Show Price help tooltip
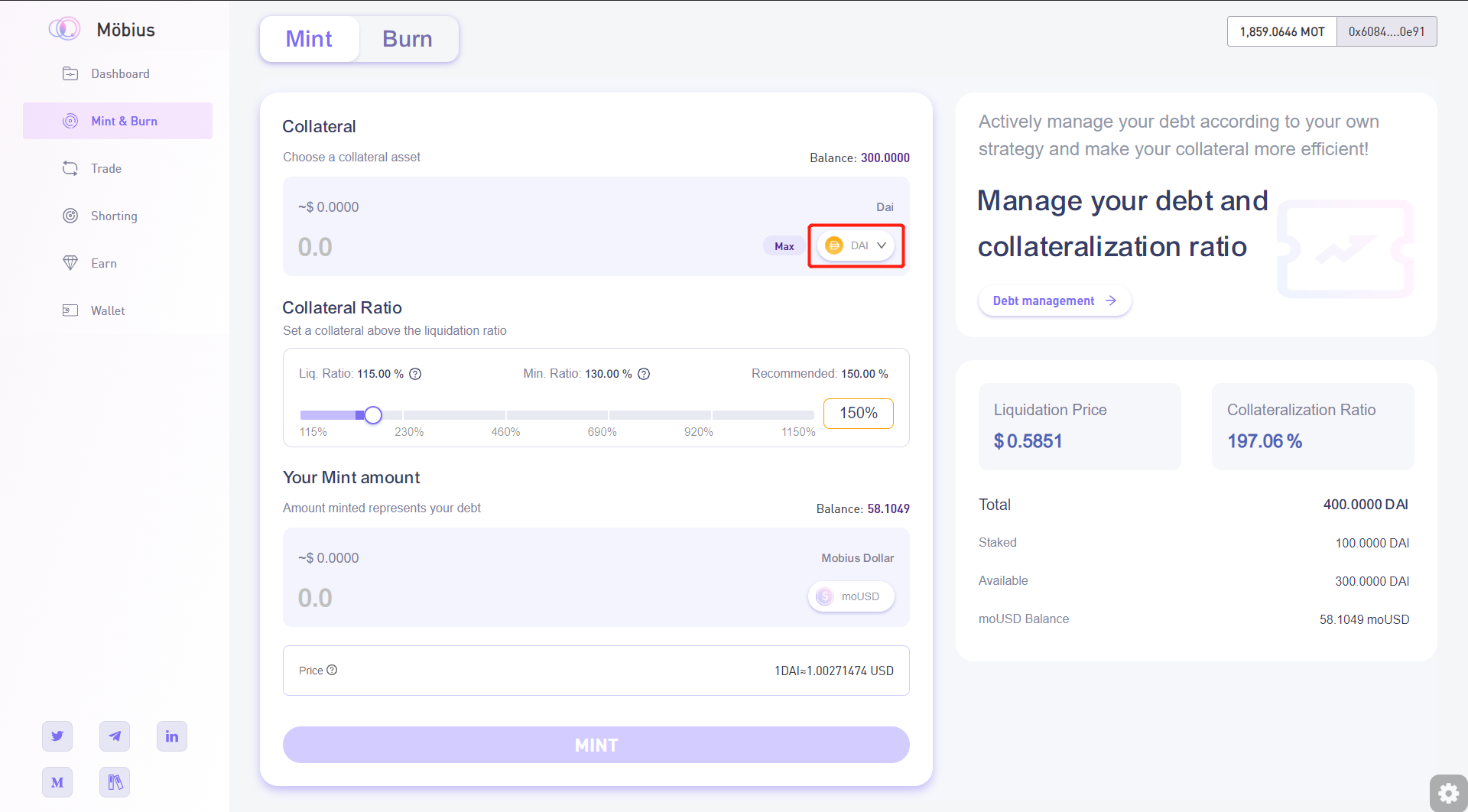1468x812 pixels. 332,670
